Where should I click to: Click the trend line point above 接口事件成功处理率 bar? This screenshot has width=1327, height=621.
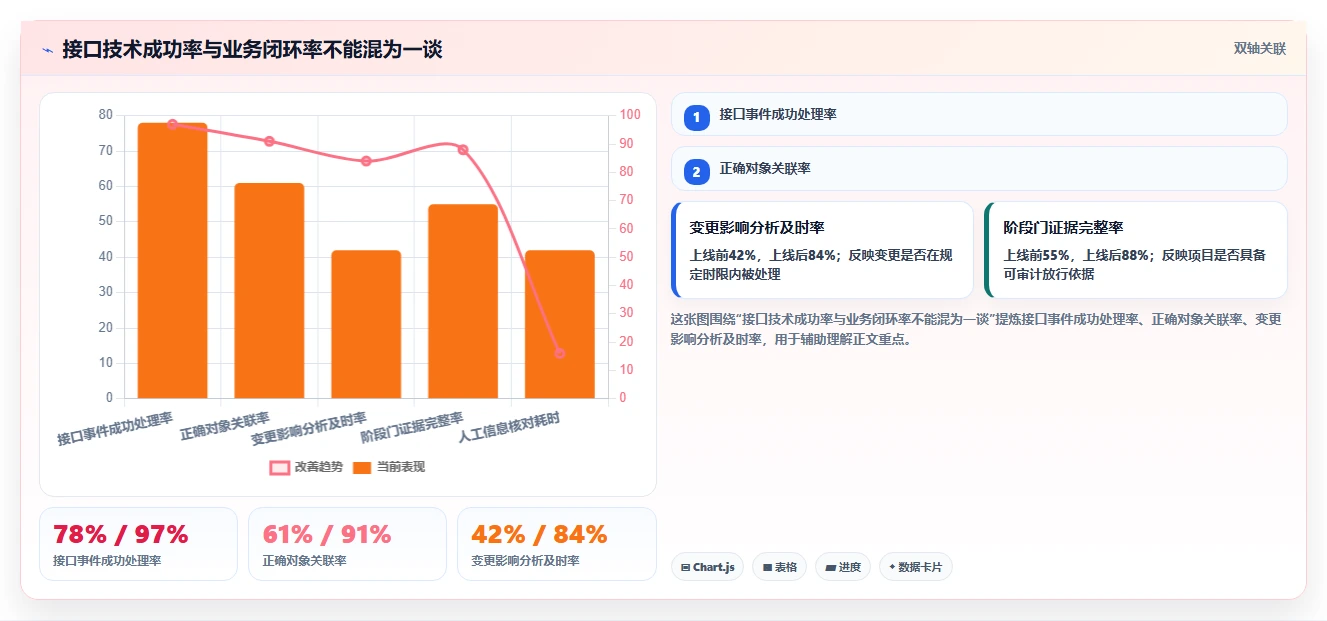172,124
